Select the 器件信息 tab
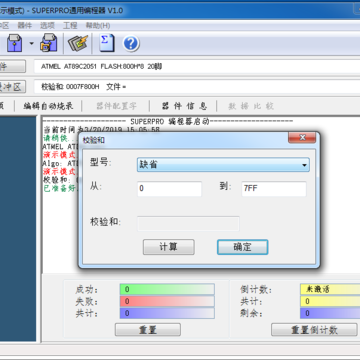360x360 pixels. [184, 106]
